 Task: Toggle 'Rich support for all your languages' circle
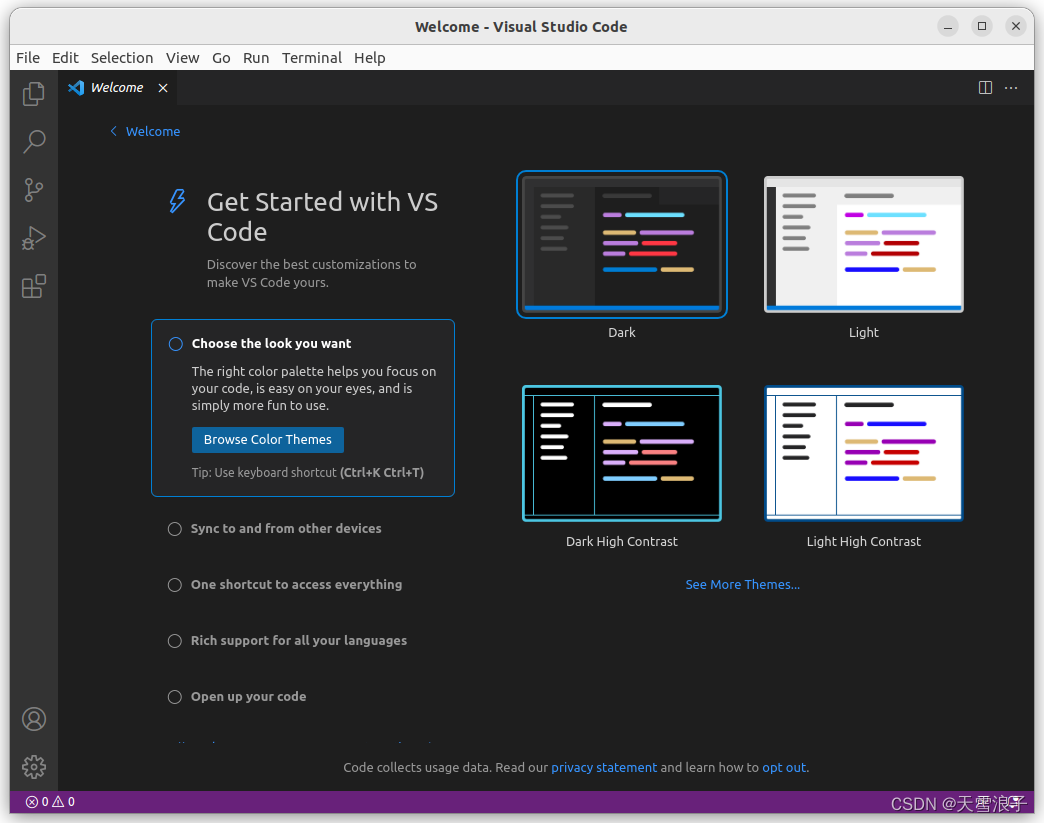(x=175, y=641)
